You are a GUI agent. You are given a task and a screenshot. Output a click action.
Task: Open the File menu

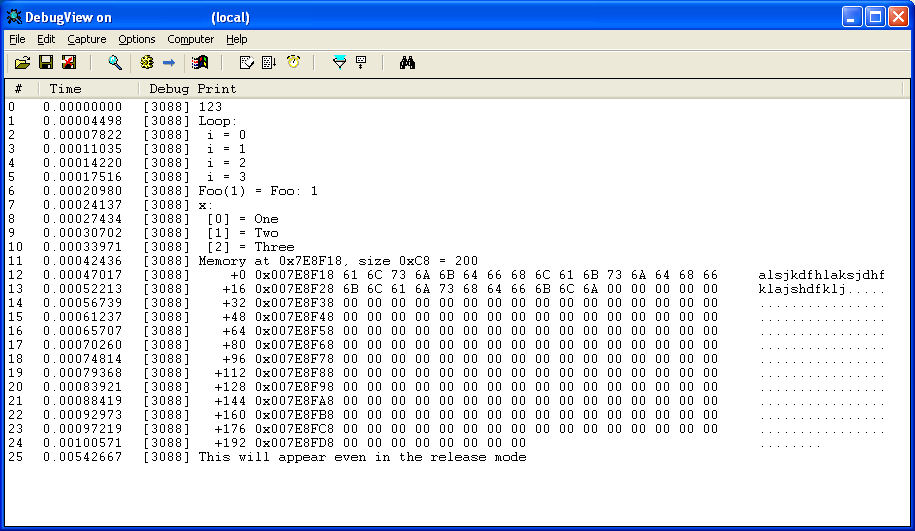[x=17, y=39]
